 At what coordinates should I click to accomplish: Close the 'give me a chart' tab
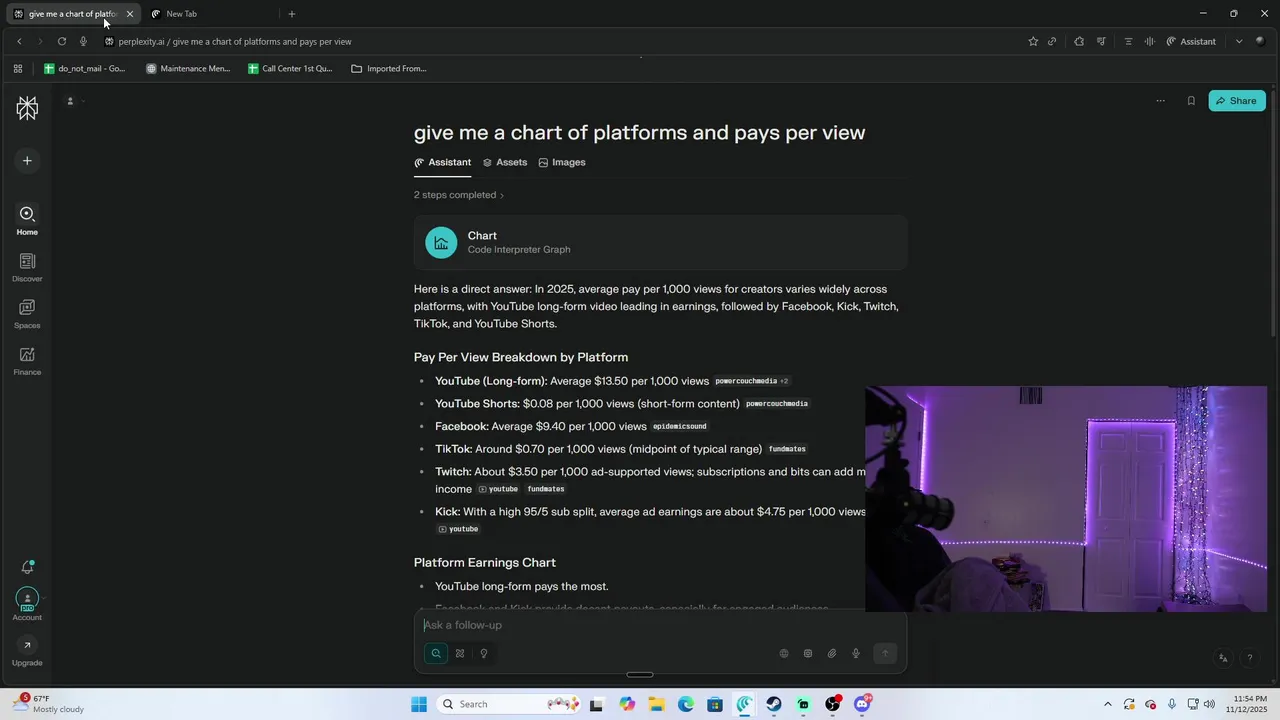(129, 14)
